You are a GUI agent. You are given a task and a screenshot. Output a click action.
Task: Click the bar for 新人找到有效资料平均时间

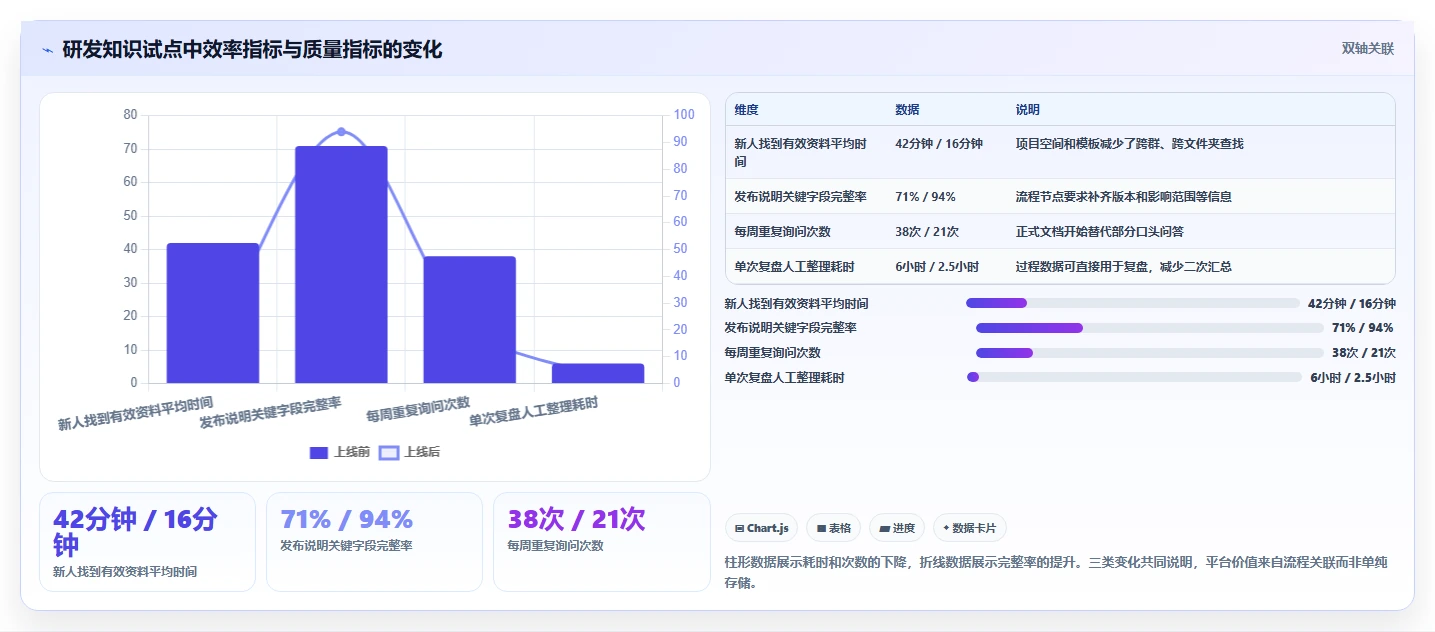[x=213, y=312]
